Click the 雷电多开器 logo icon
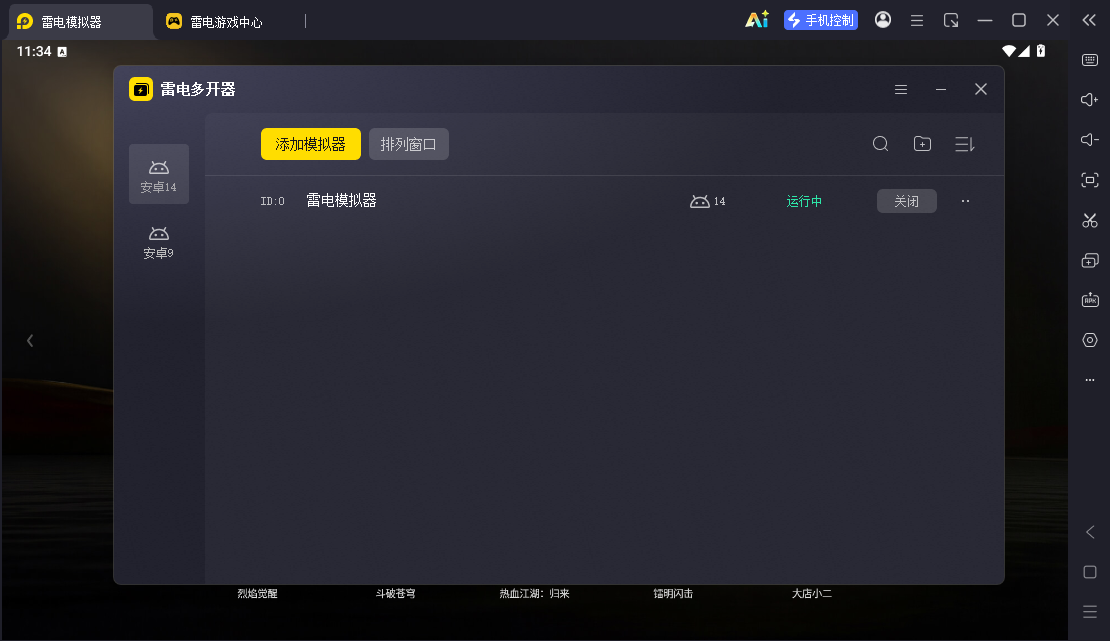Image resolution: width=1110 pixels, height=641 pixels. pos(141,89)
